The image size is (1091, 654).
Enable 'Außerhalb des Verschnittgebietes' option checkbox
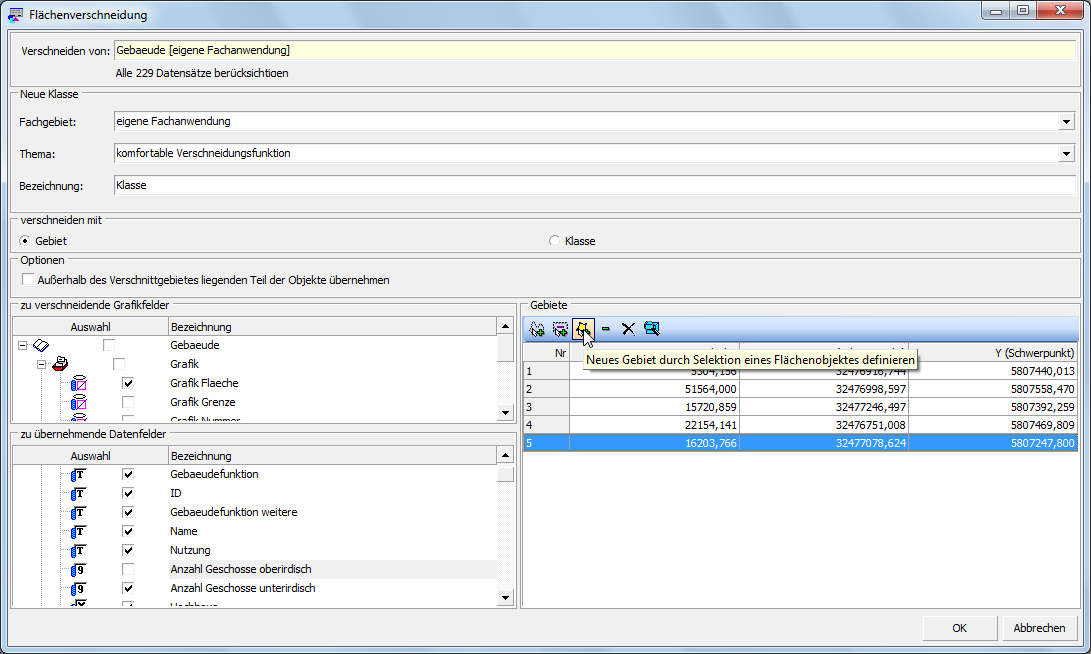28,280
